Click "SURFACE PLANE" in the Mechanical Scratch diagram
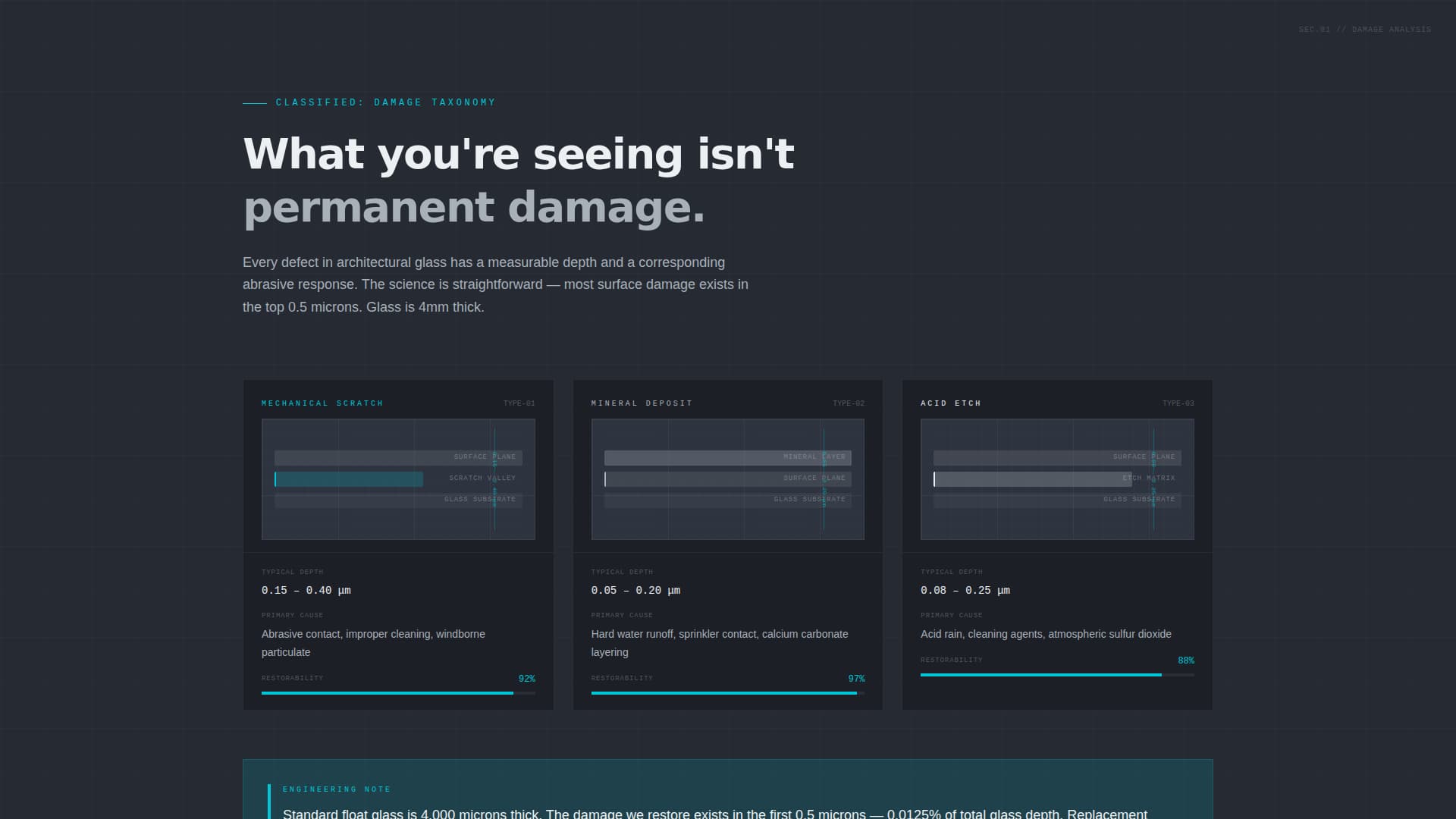 click(485, 457)
